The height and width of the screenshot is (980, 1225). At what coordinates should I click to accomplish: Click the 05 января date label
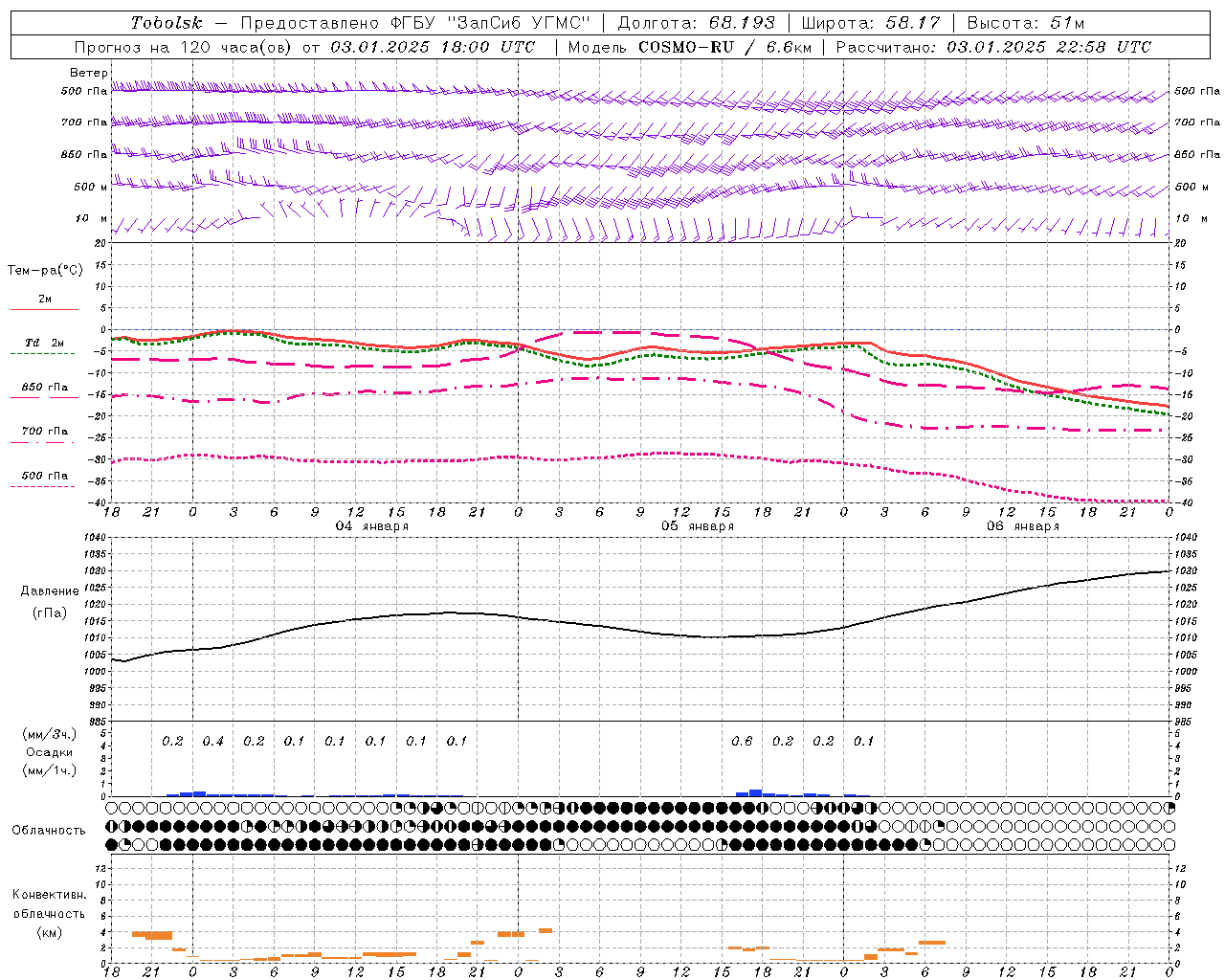coord(698,526)
